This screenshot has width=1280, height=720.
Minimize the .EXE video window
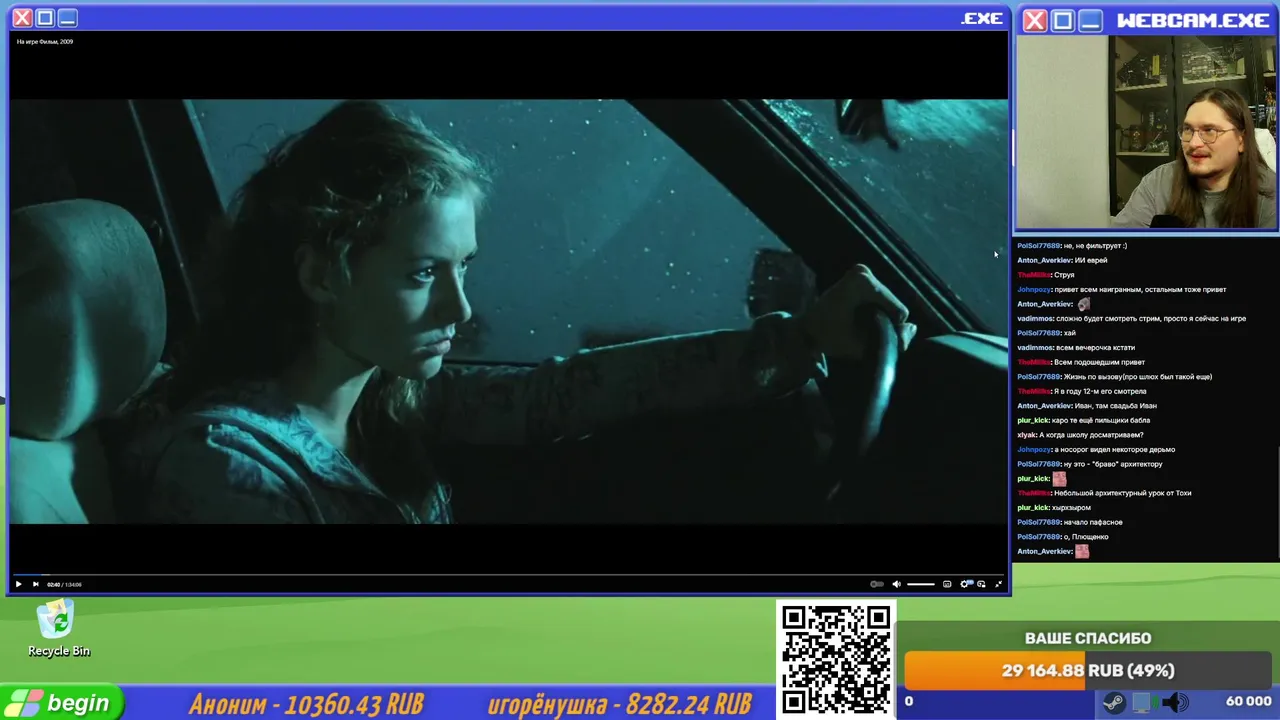pos(67,18)
